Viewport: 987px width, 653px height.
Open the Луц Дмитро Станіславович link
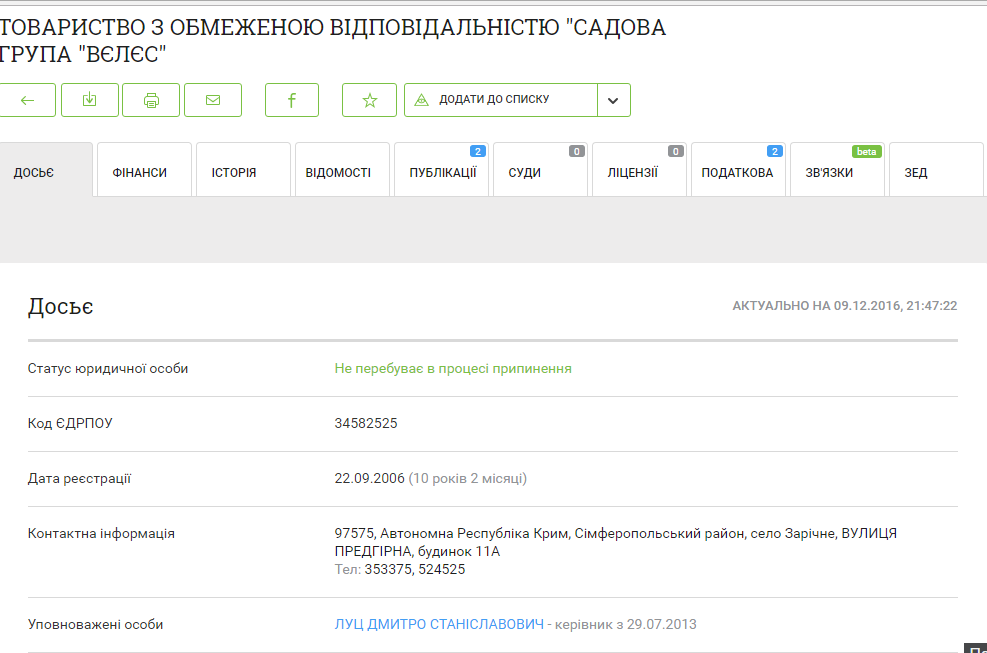(439, 624)
